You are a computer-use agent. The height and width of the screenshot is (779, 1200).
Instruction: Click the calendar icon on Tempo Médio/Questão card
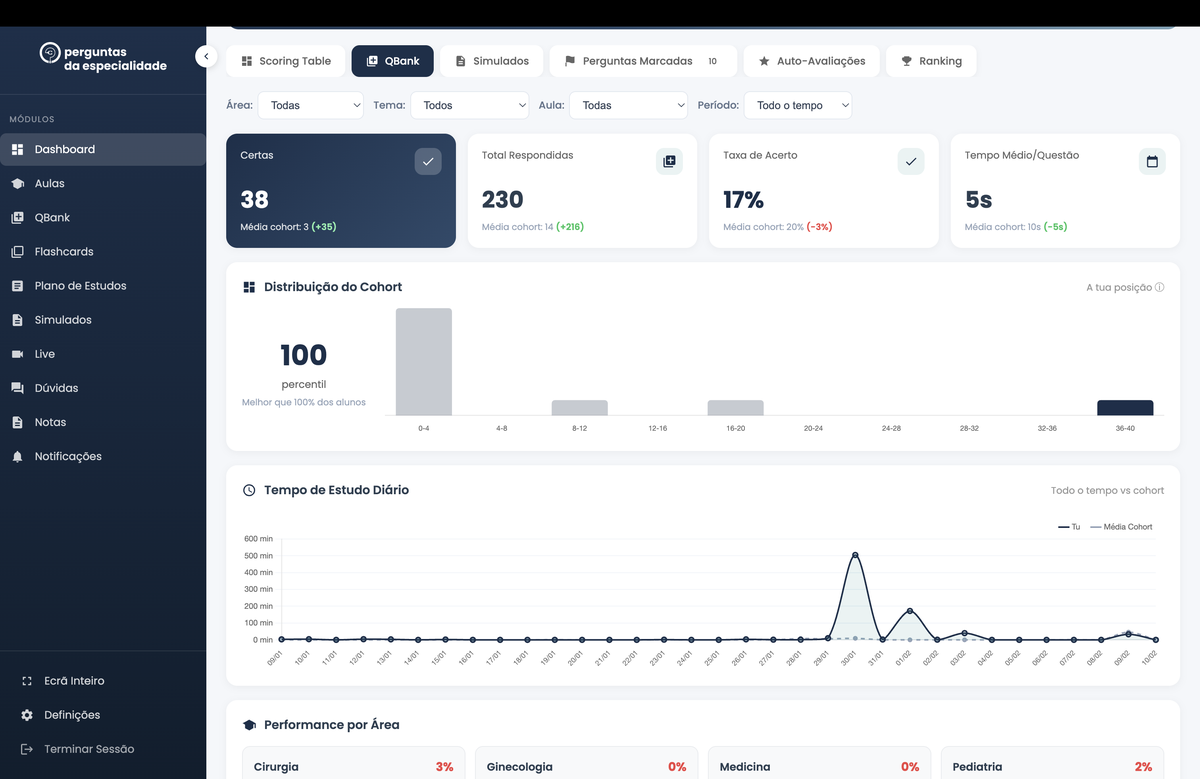point(1151,160)
